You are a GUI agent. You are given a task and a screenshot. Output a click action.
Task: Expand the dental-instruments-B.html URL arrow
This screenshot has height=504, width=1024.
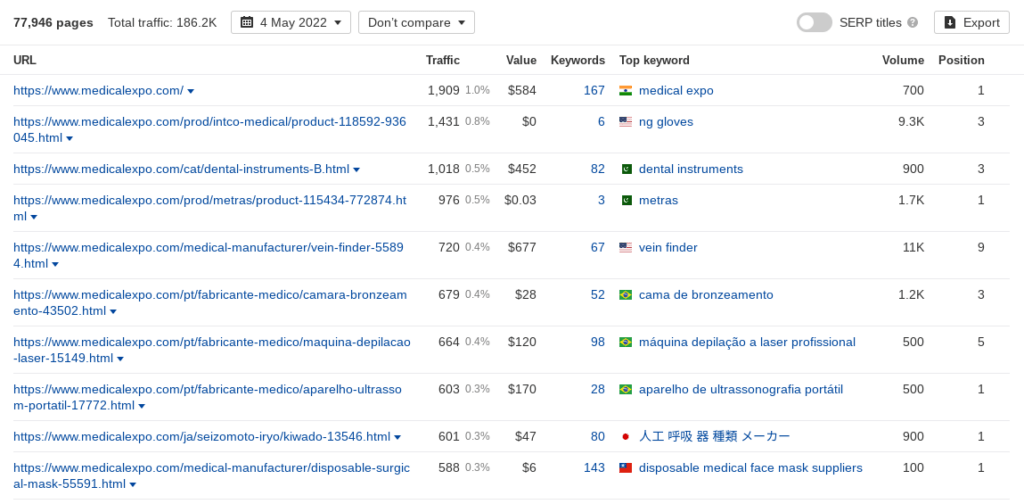point(357,170)
